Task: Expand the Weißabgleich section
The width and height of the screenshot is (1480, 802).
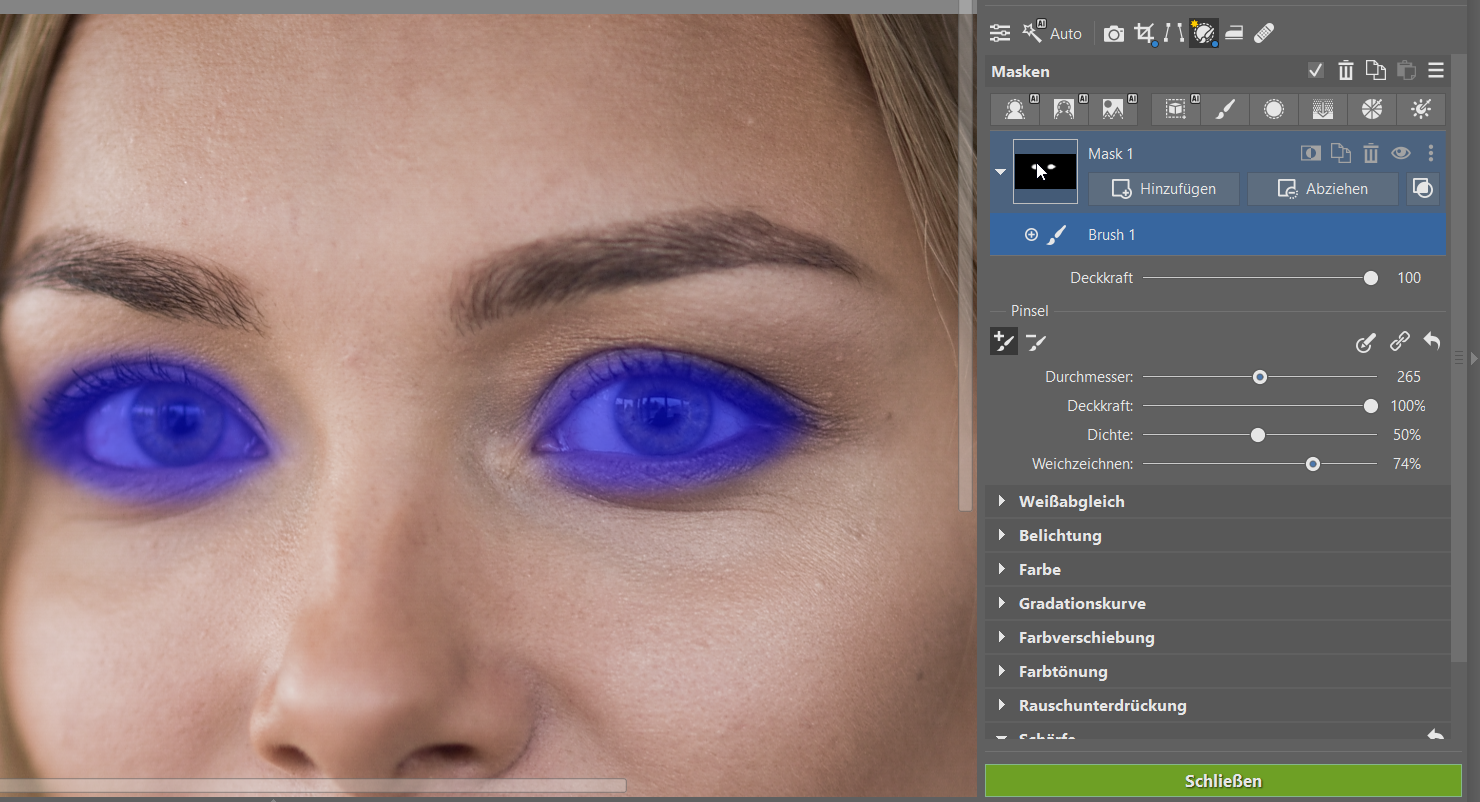Action: tap(1001, 501)
